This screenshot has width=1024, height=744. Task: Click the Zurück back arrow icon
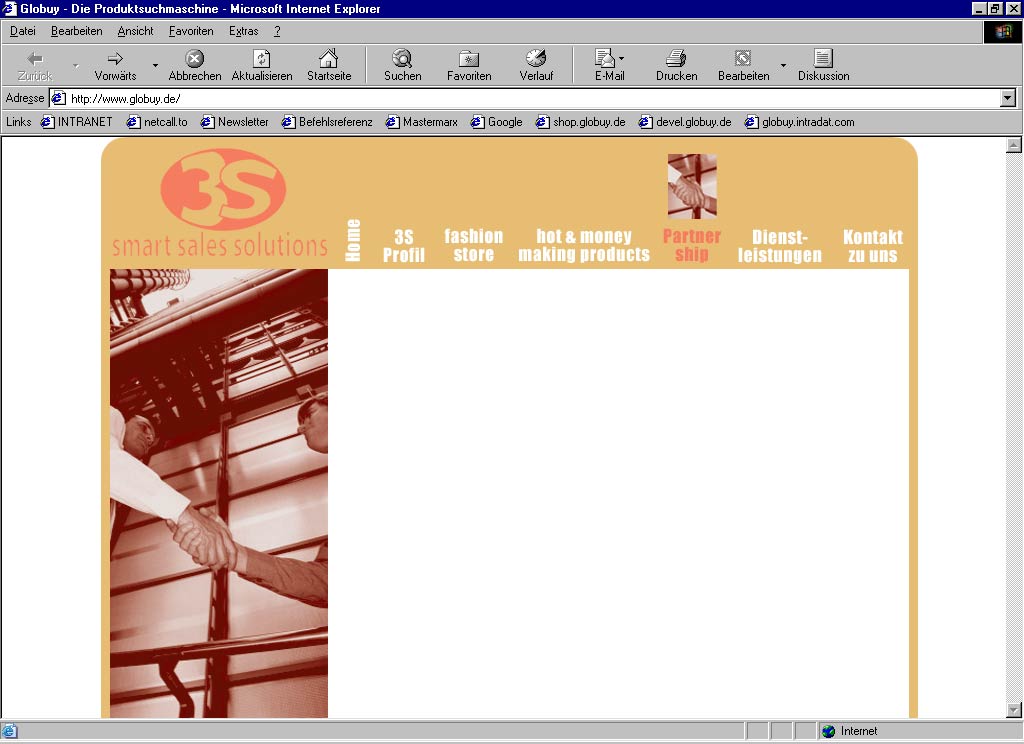(35, 59)
